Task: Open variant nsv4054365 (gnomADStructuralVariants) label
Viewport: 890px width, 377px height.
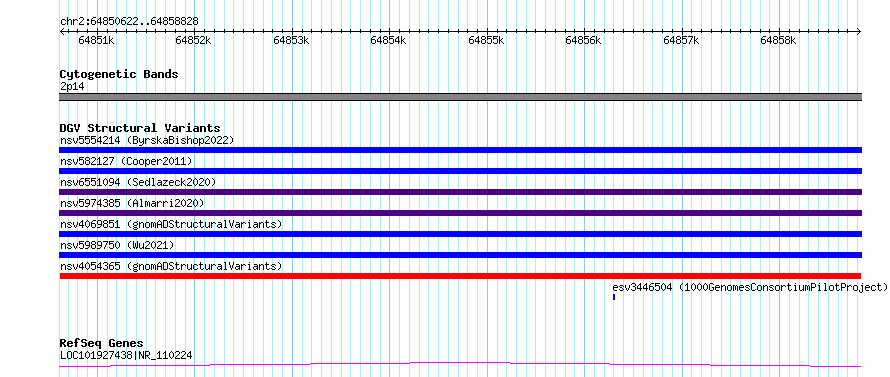Action: click(171, 266)
